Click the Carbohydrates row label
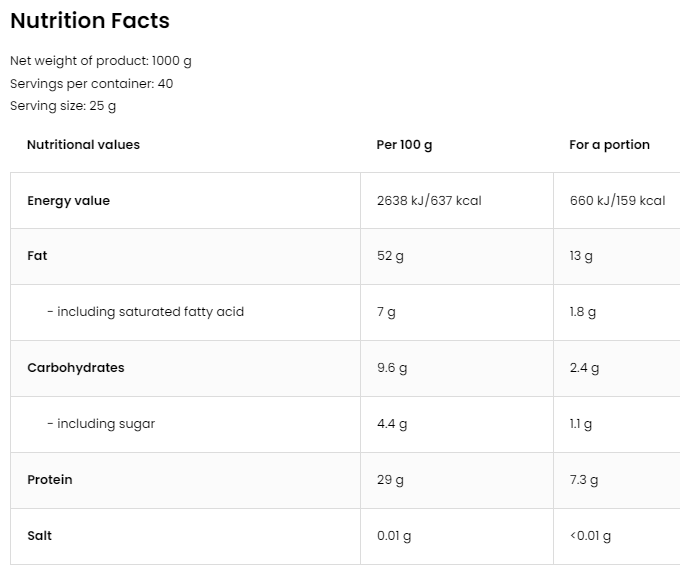 click(76, 368)
